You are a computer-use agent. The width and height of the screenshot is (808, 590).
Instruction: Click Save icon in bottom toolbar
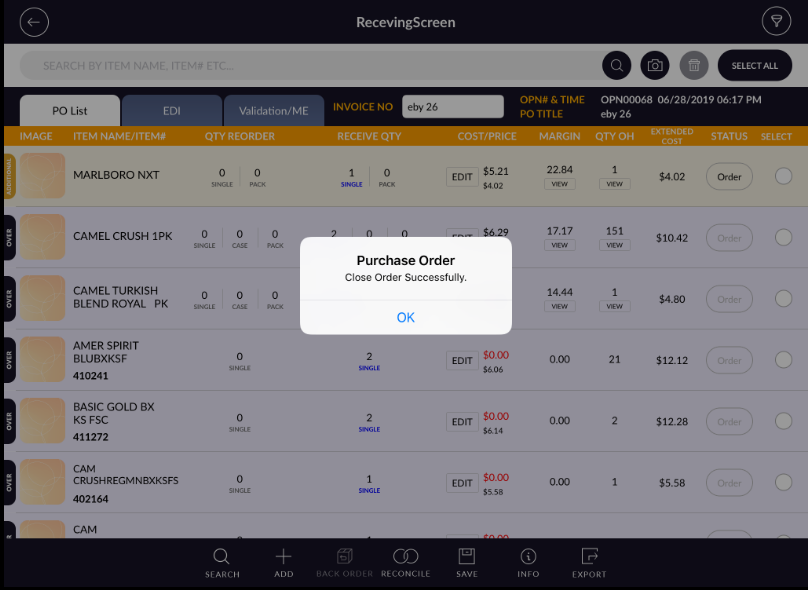point(466,562)
